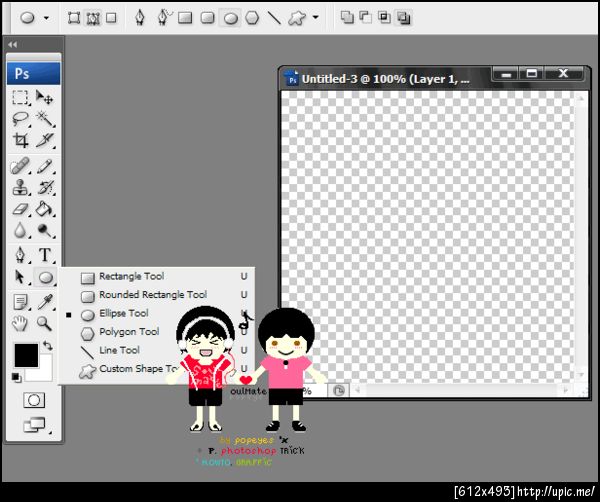
Task: Select the Crop tool
Action: click(20, 140)
